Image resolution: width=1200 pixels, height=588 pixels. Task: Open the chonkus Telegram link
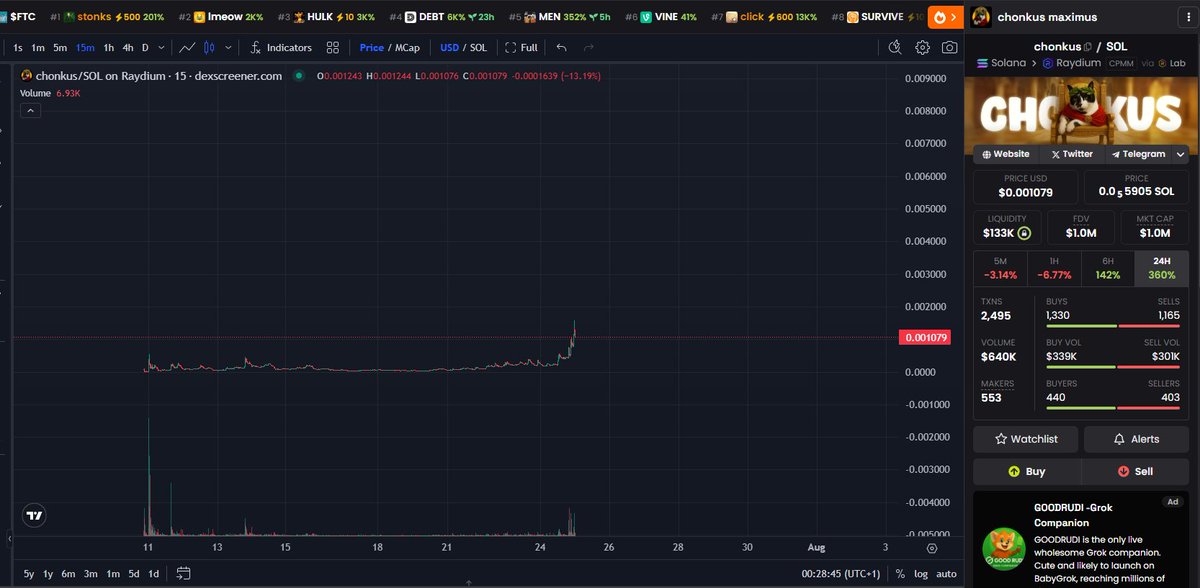1138,154
